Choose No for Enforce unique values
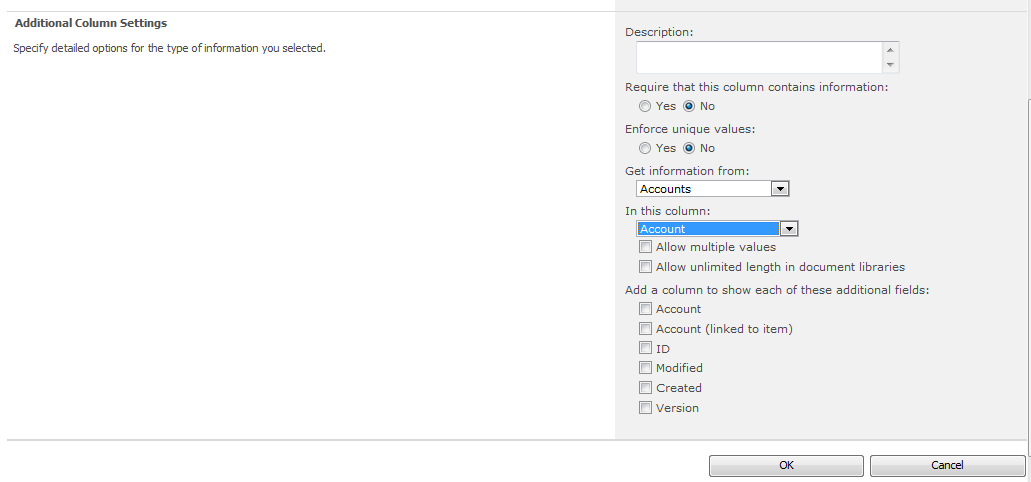1031x482 pixels. [x=689, y=148]
